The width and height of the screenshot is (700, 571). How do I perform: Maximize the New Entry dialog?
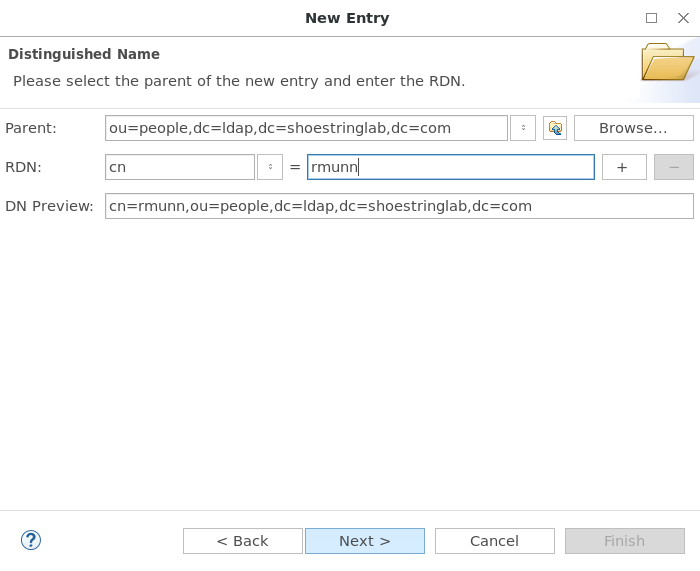(651, 18)
